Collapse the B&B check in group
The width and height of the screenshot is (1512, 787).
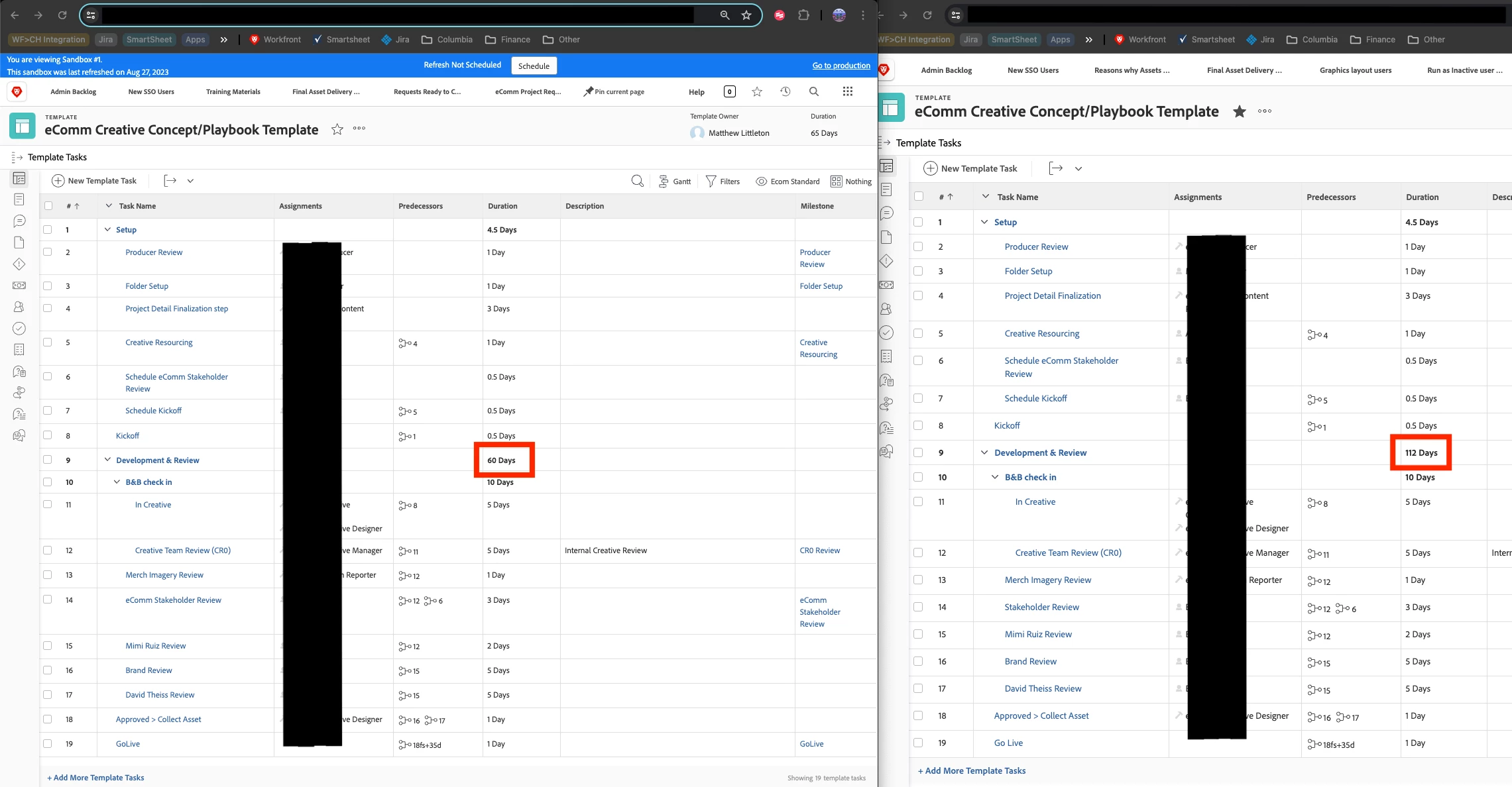pyautogui.click(x=117, y=482)
